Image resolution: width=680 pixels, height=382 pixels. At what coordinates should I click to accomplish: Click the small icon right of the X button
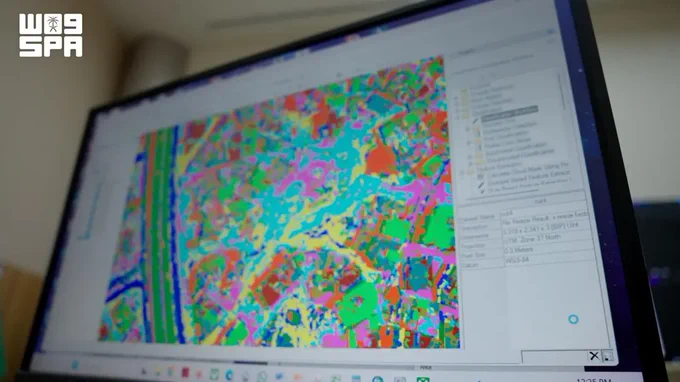(608, 356)
